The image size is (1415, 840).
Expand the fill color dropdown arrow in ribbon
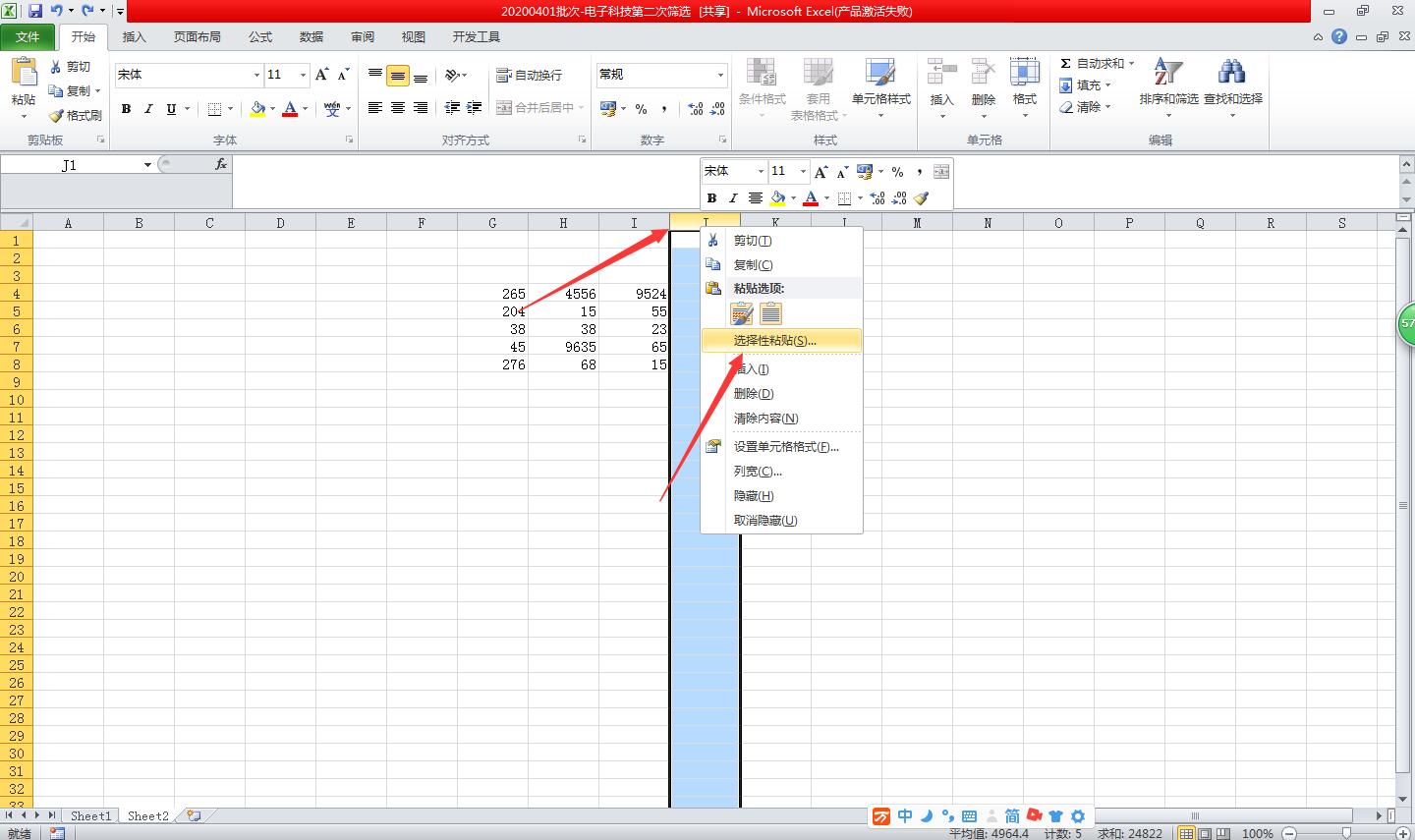pos(273,109)
